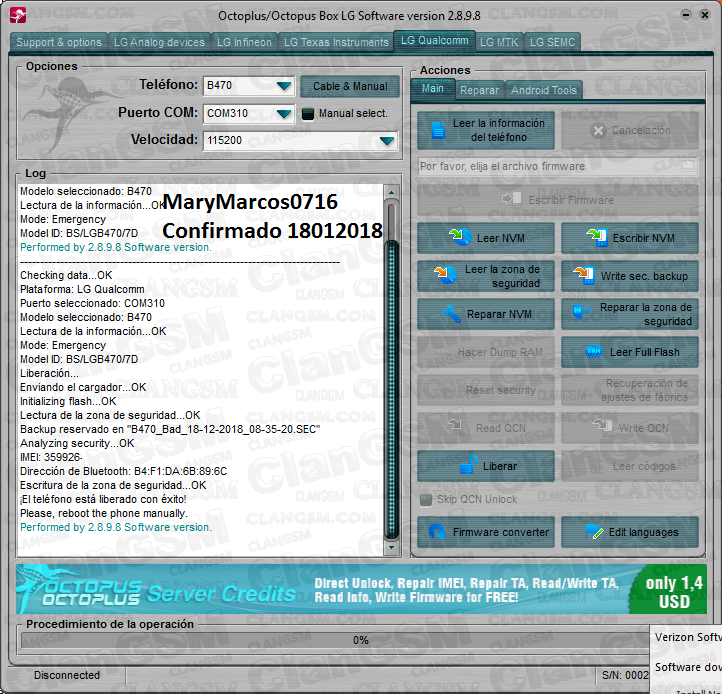722x694 pixels.
Task: Click the Leer la zona de seguridad icon
Action: 445,274
